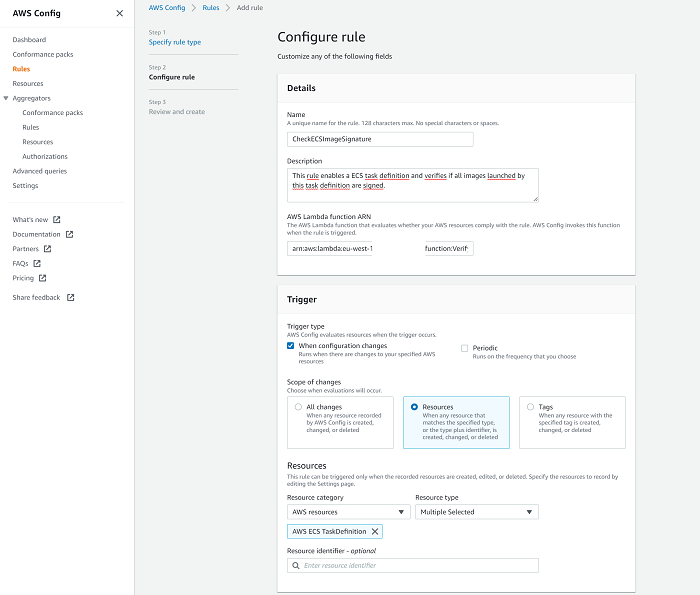Open Authorizations under Aggregators
The height and width of the screenshot is (595, 700).
pos(45,157)
